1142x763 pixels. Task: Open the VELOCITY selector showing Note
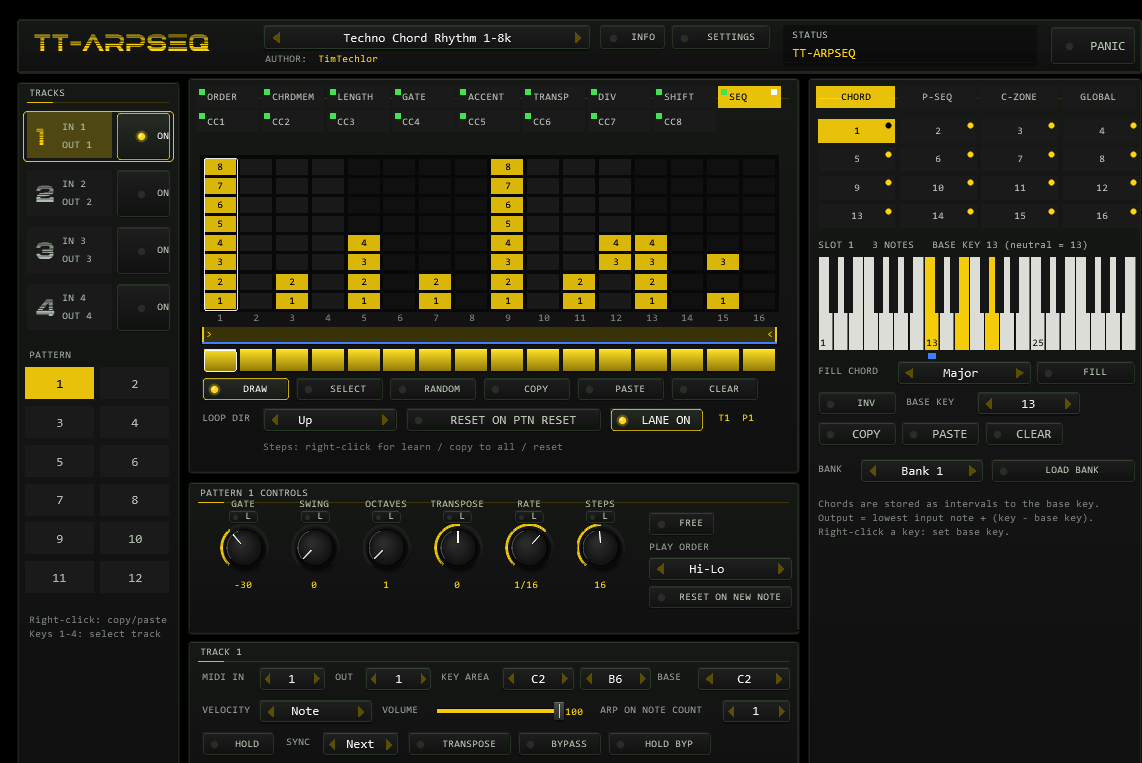pos(315,711)
